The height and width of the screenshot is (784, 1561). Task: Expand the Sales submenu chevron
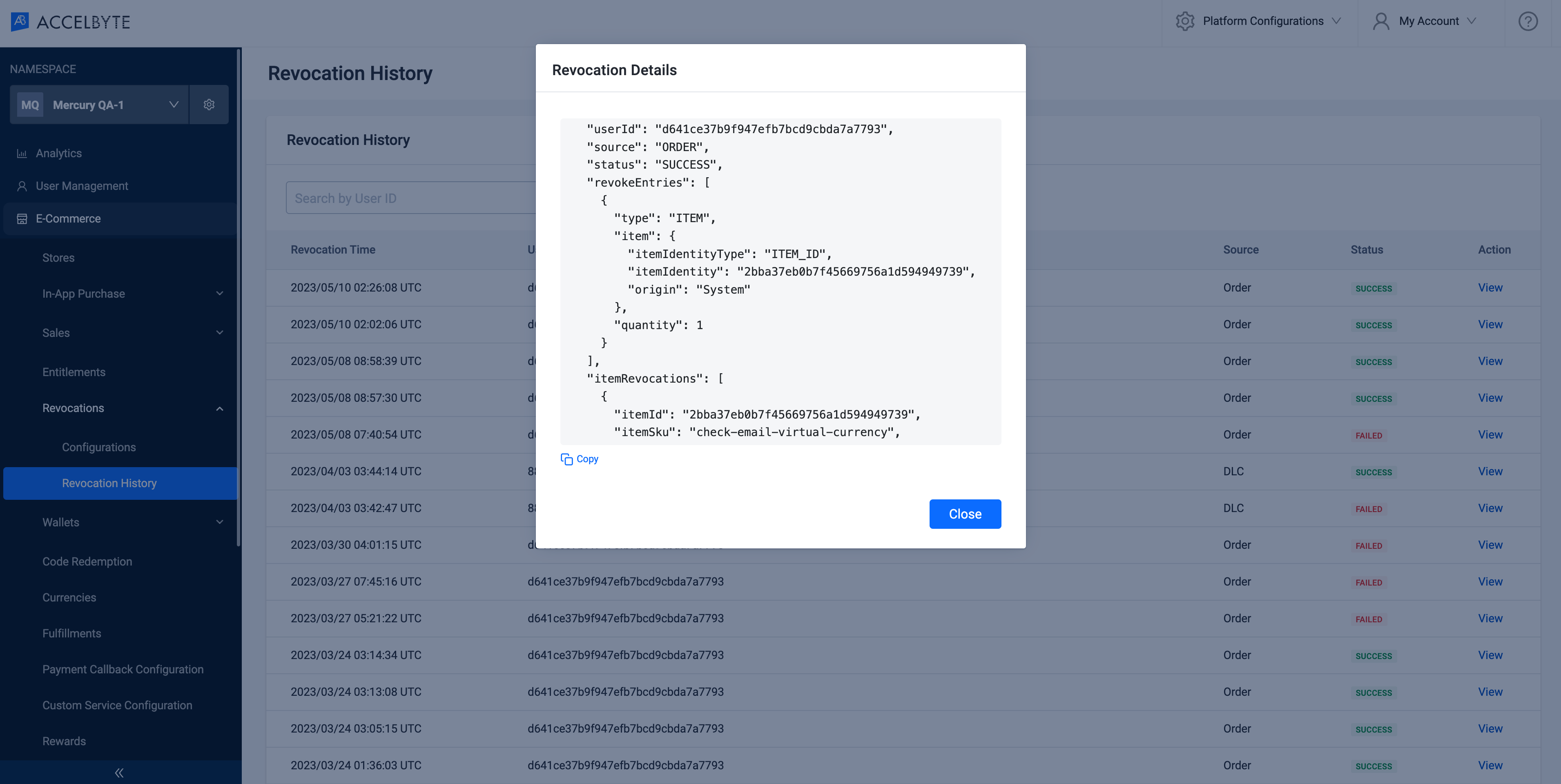click(219, 333)
